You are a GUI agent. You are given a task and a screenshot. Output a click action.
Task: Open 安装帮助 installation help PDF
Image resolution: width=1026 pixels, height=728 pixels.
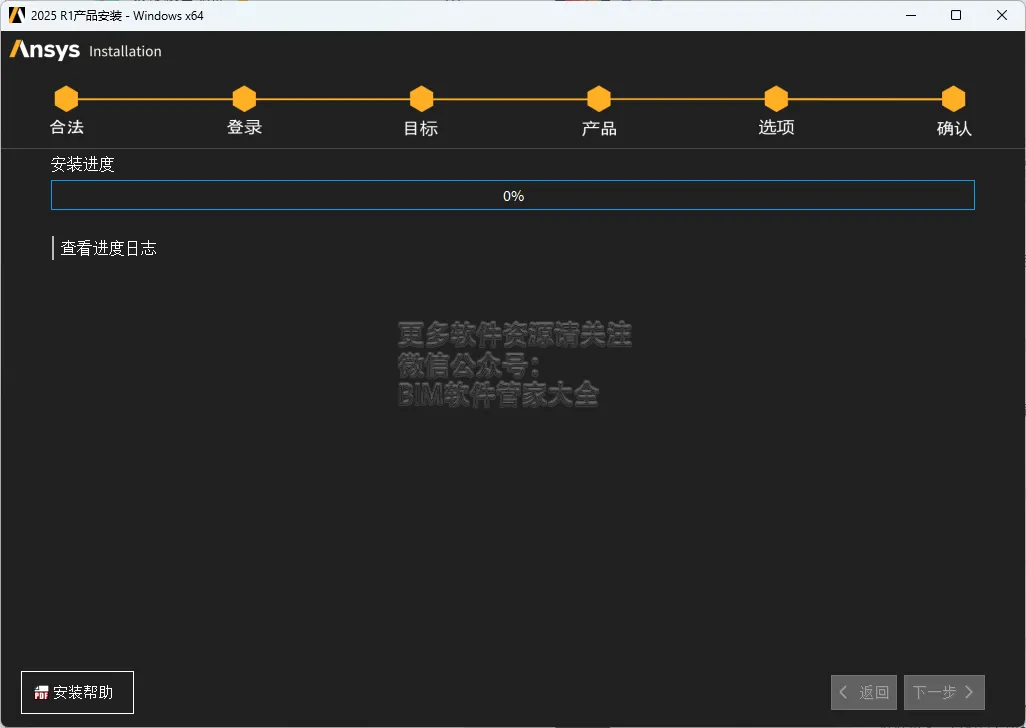[x=77, y=692]
